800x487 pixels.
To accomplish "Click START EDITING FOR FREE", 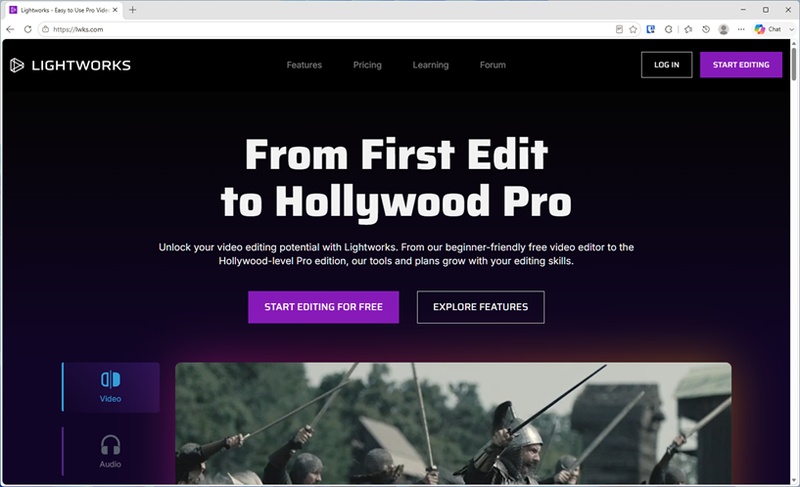I will [x=323, y=307].
